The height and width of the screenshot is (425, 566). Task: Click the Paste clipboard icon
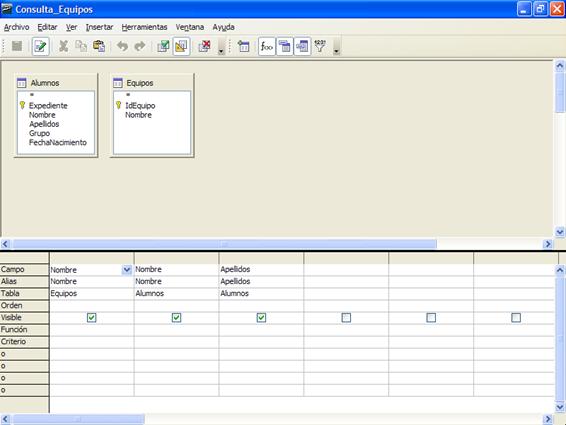click(99, 46)
